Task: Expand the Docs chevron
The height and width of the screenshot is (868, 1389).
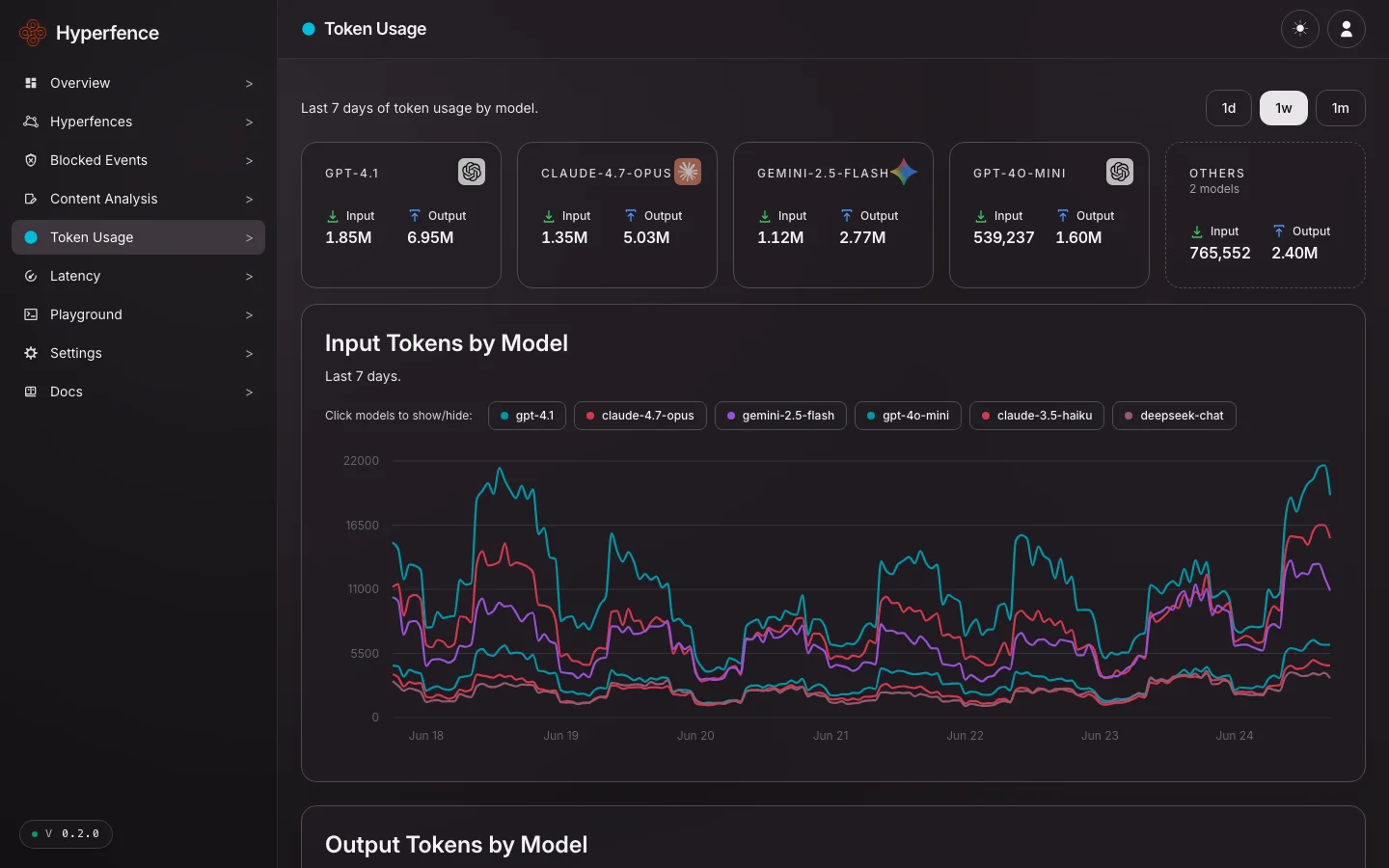Action: click(249, 393)
